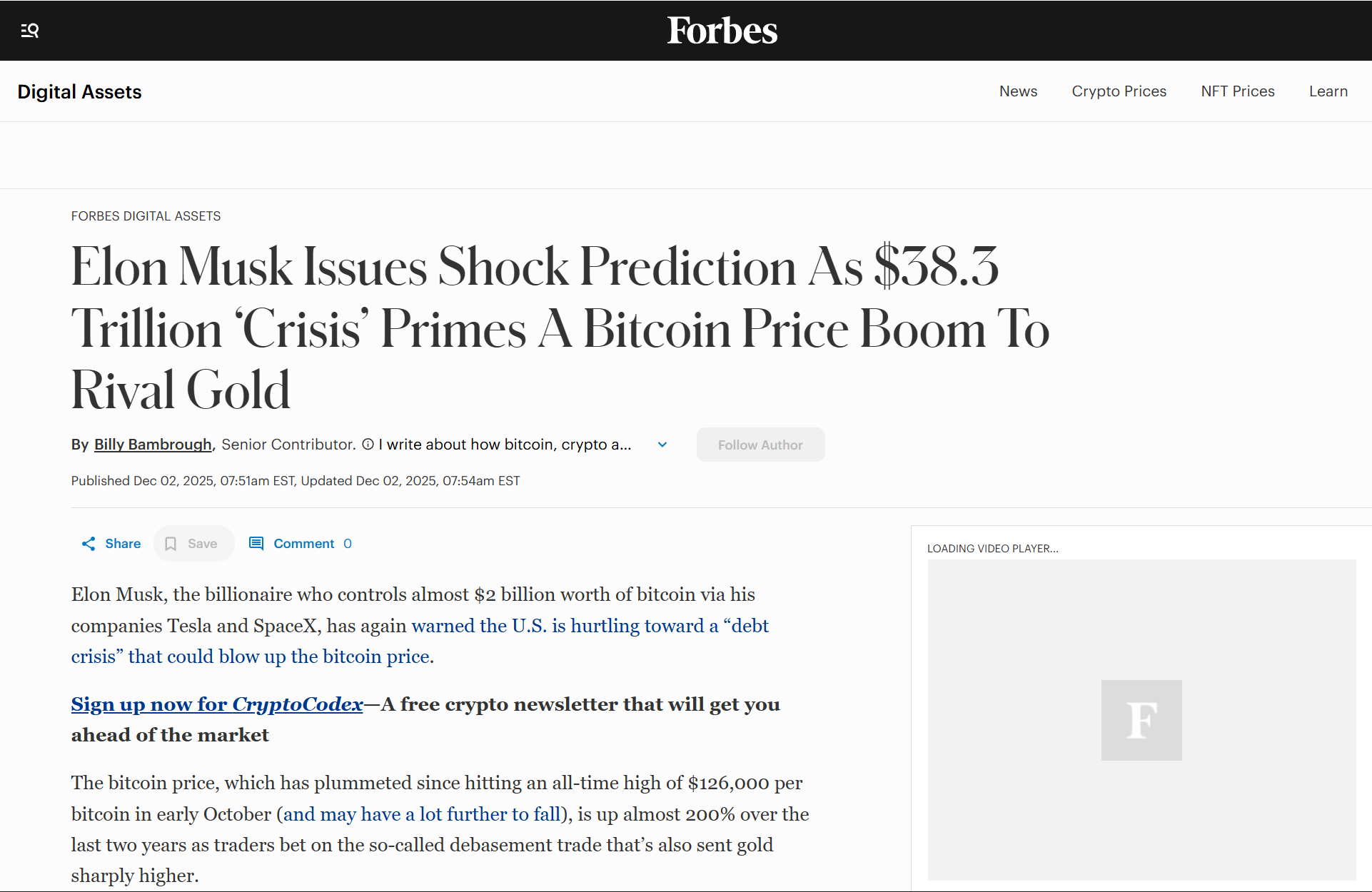This screenshot has height=892, width=1372.
Task: Click the comment bubble icon
Action: tap(256, 544)
